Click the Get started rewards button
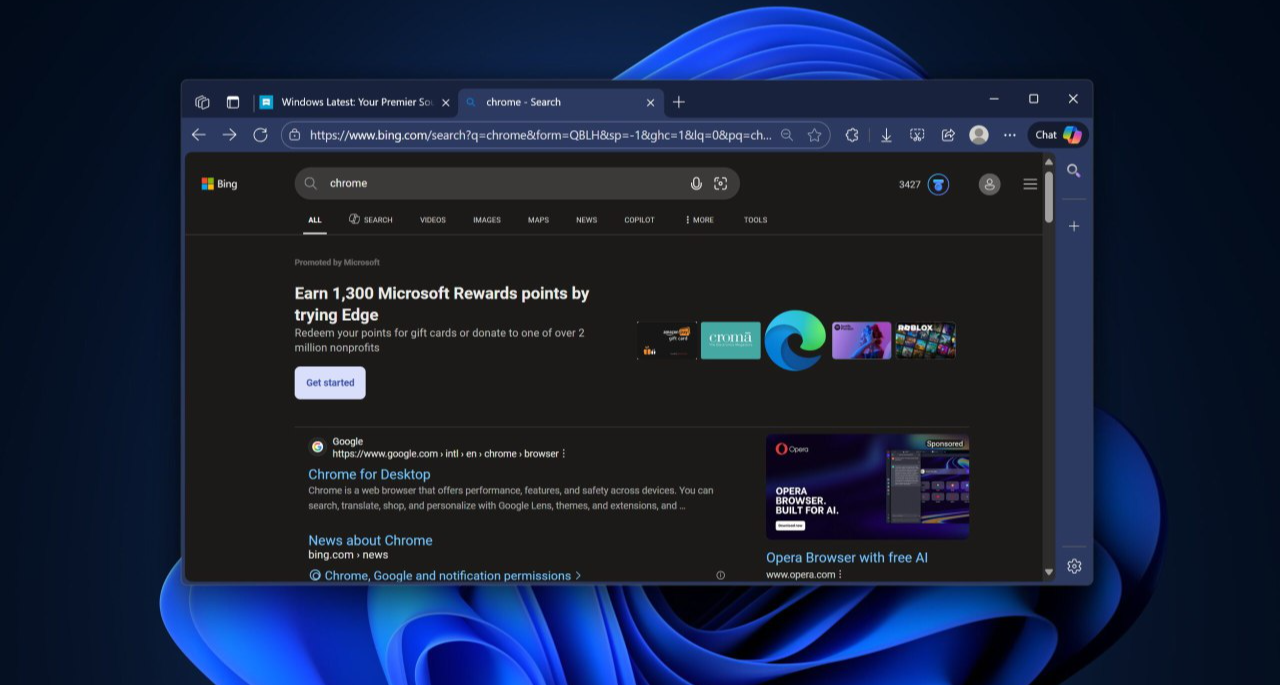The height and width of the screenshot is (685, 1280). (x=330, y=382)
